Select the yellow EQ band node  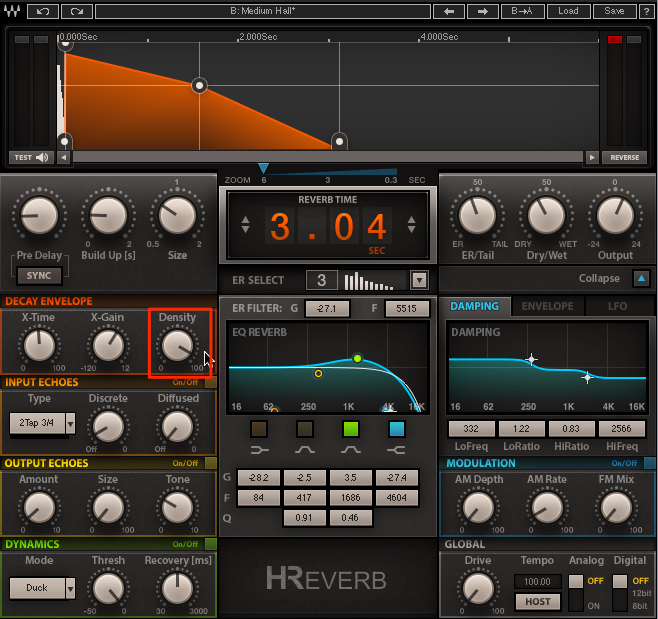pos(319,373)
